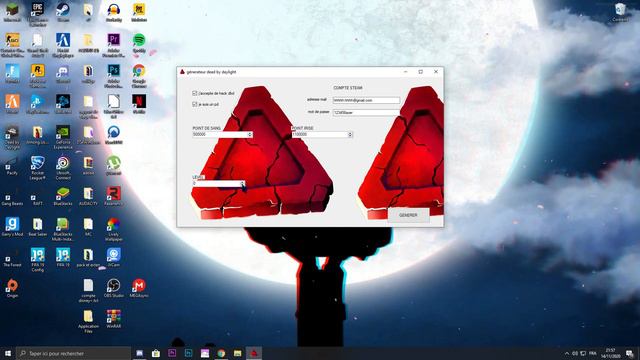The height and width of the screenshot is (360, 640).
Task: Open the Google Chrome desktop icon
Action: 139,75
